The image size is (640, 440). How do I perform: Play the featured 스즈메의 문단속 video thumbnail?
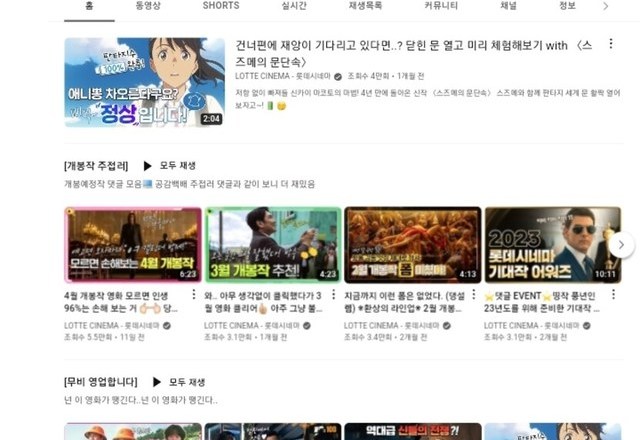pyautogui.click(x=145, y=82)
